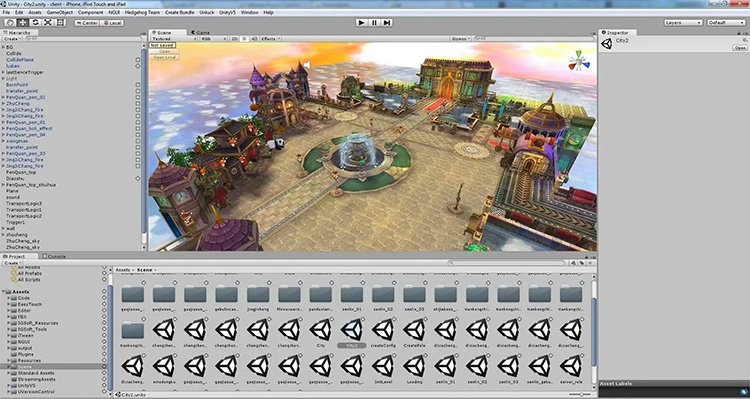750x399 pixels.
Task: Select the Hand view tool
Action: [x=10, y=22]
